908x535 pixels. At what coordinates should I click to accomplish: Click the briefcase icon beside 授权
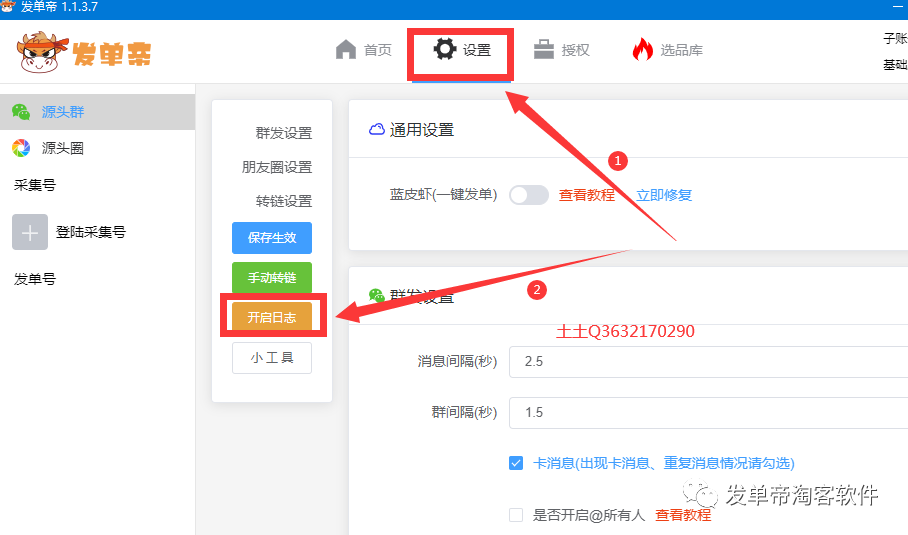(x=544, y=49)
